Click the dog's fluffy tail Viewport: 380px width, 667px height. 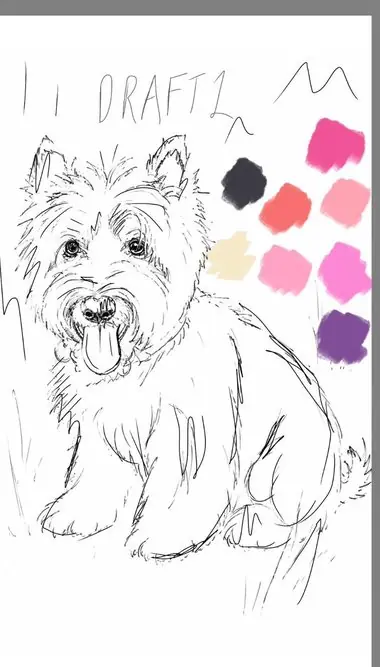coord(354,469)
